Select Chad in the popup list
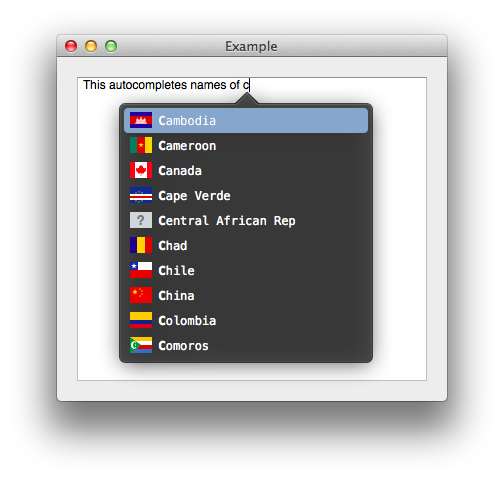This screenshot has height=480, width=504. [x=246, y=246]
